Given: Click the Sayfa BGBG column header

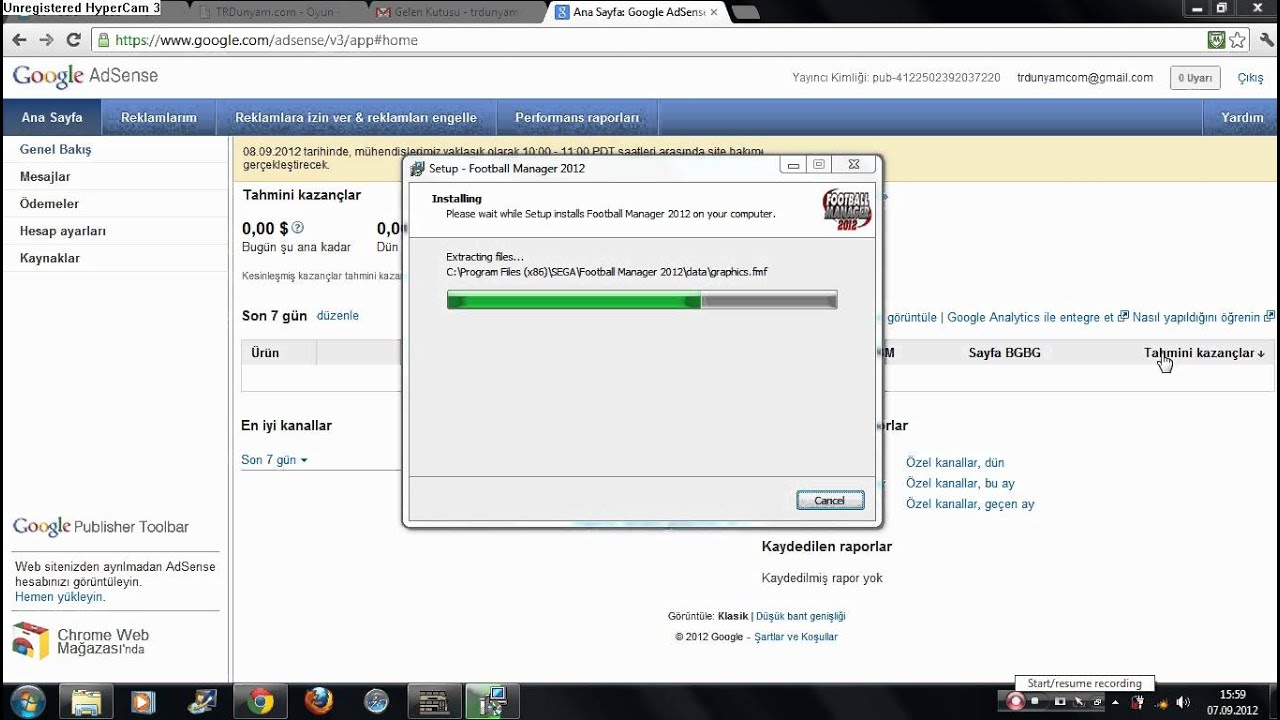Looking at the screenshot, I should click(1005, 353).
